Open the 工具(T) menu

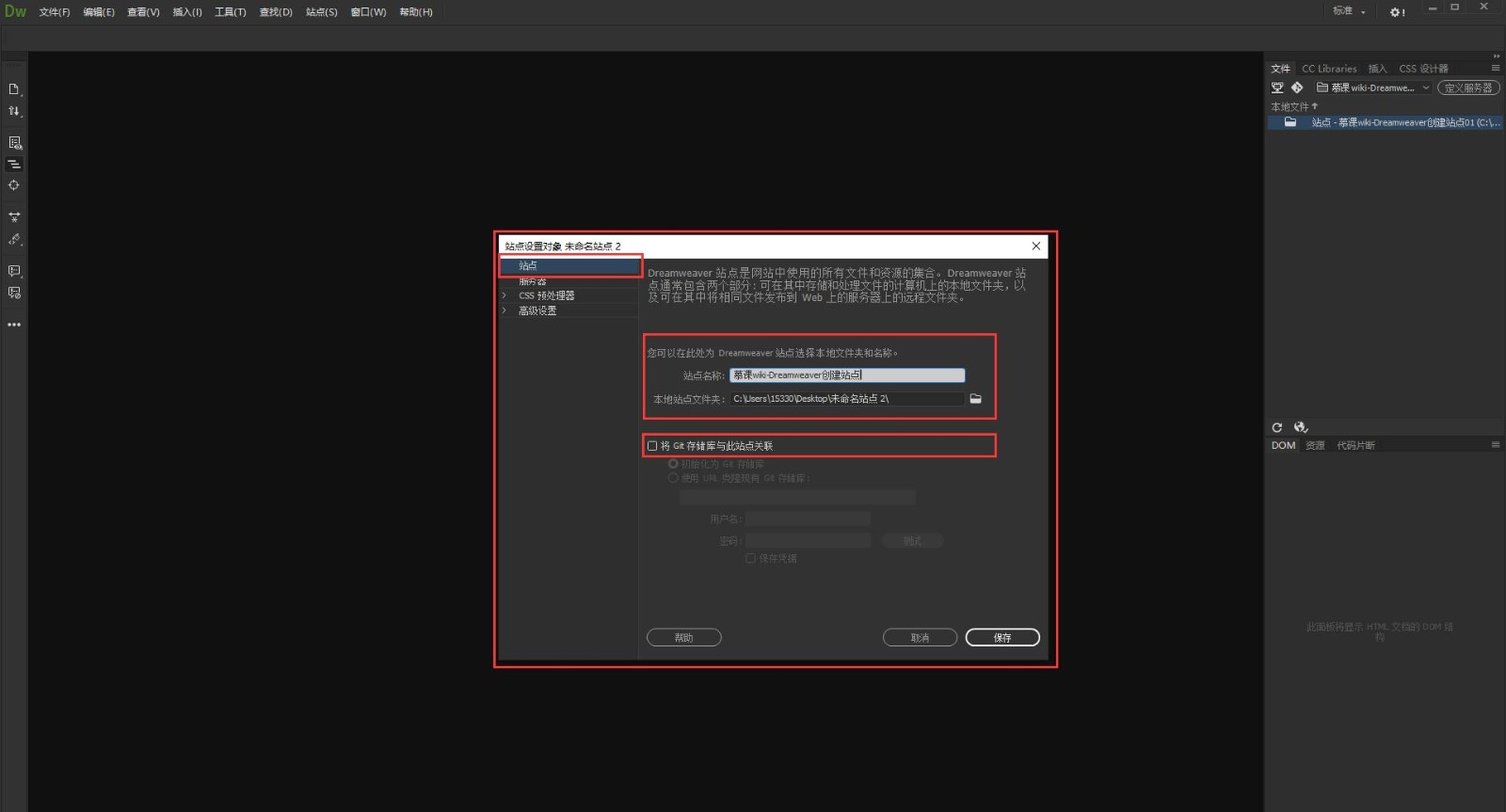[231, 12]
